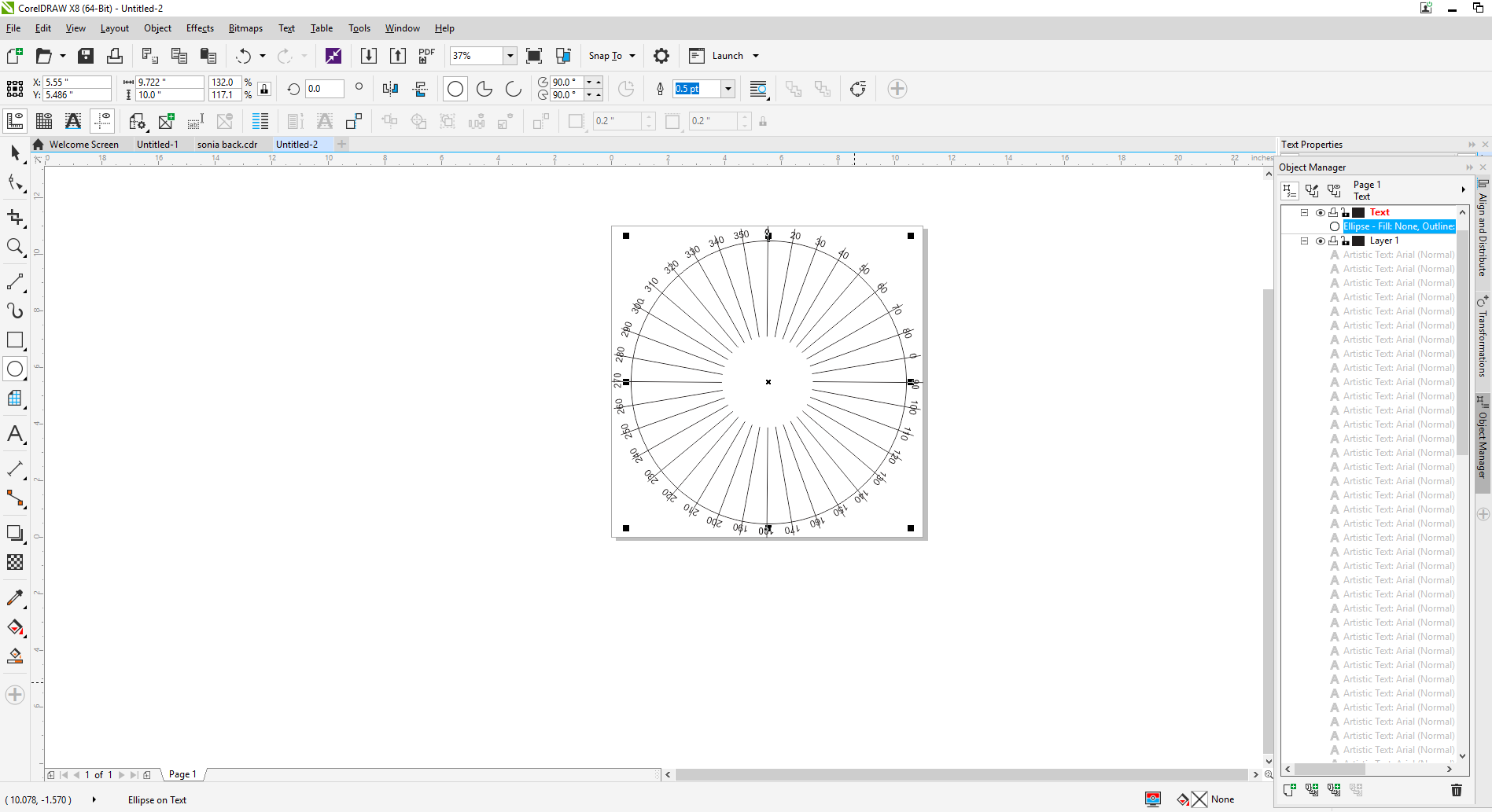This screenshot has width=1492, height=812.
Task: Select the Text tool
Action: click(x=15, y=434)
